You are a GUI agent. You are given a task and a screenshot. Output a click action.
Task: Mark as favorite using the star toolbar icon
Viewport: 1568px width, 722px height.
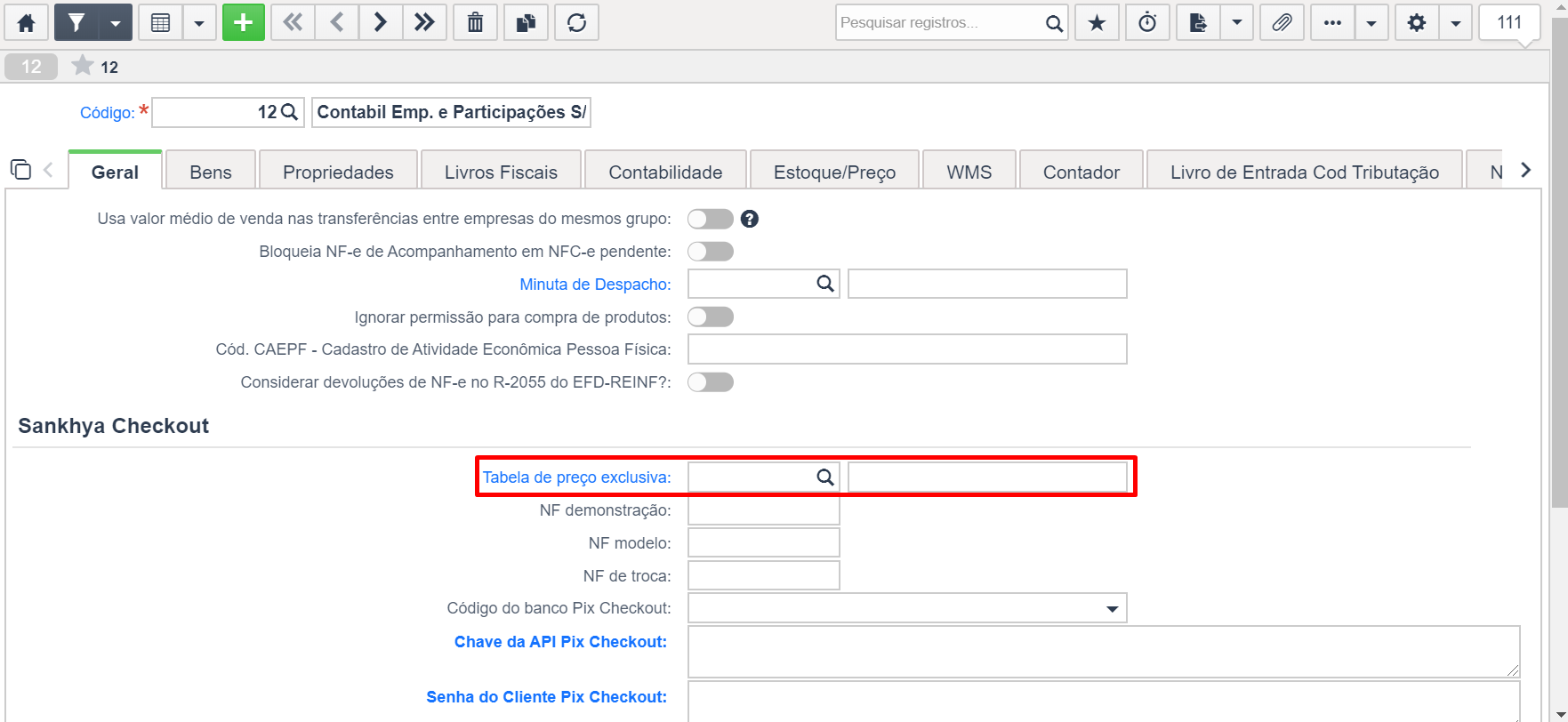click(1098, 22)
